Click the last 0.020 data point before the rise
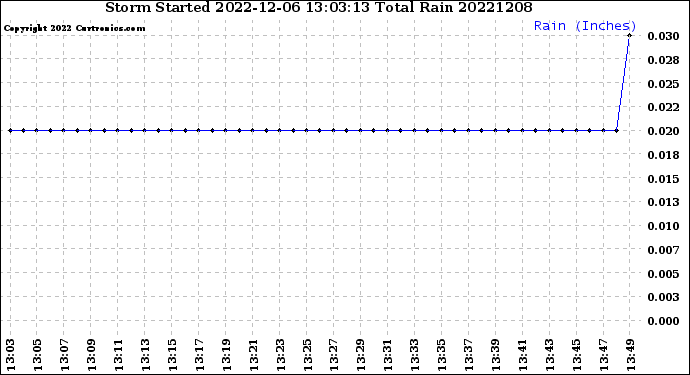This screenshot has height=375, width=690. (x=617, y=131)
